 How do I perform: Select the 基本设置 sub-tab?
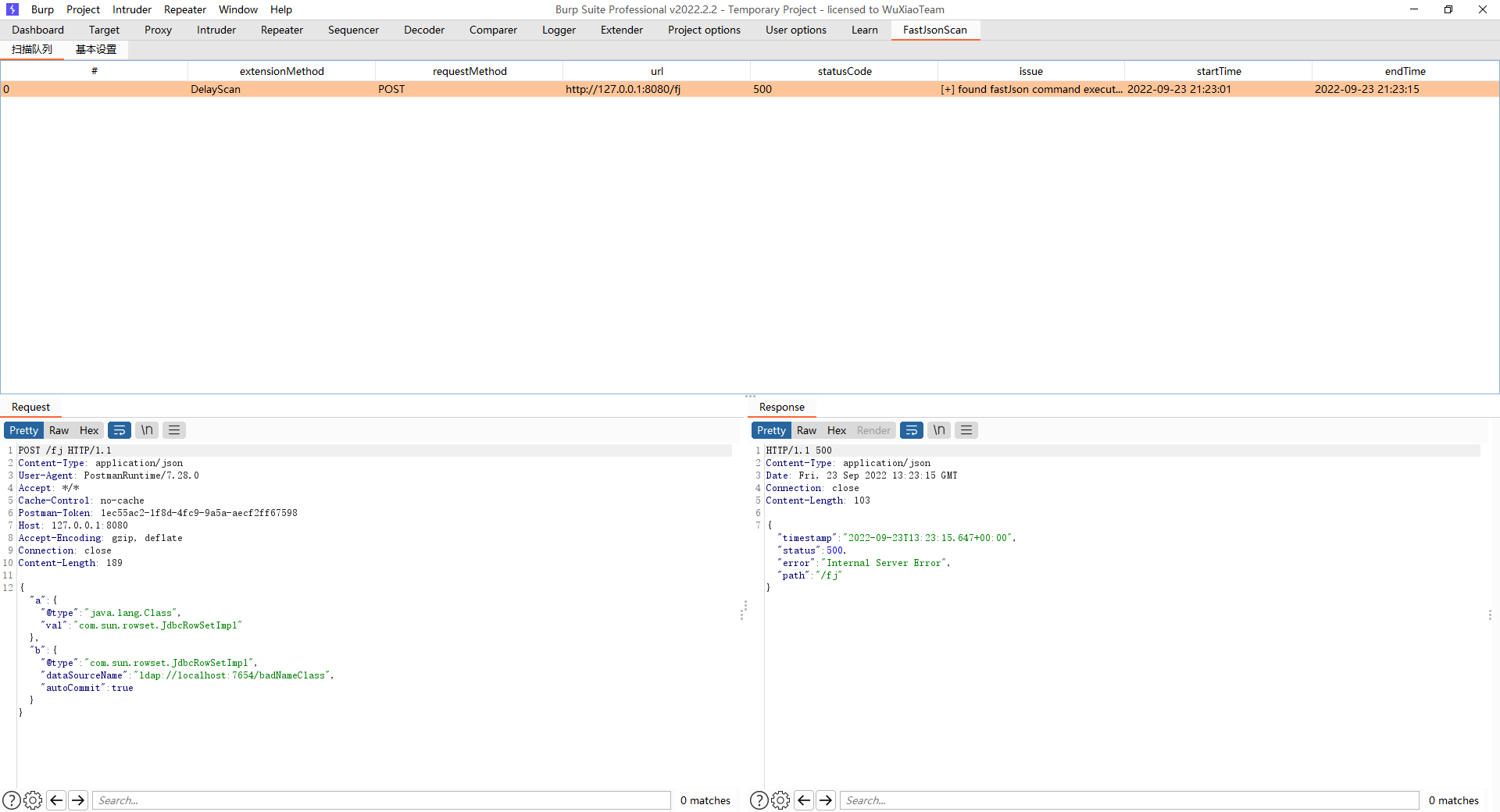pyautogui.click(x=96, y=49)
